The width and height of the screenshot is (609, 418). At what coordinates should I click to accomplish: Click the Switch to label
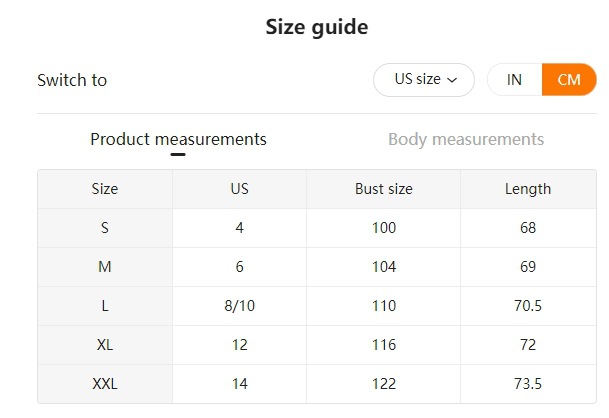[x=72, y=80]
